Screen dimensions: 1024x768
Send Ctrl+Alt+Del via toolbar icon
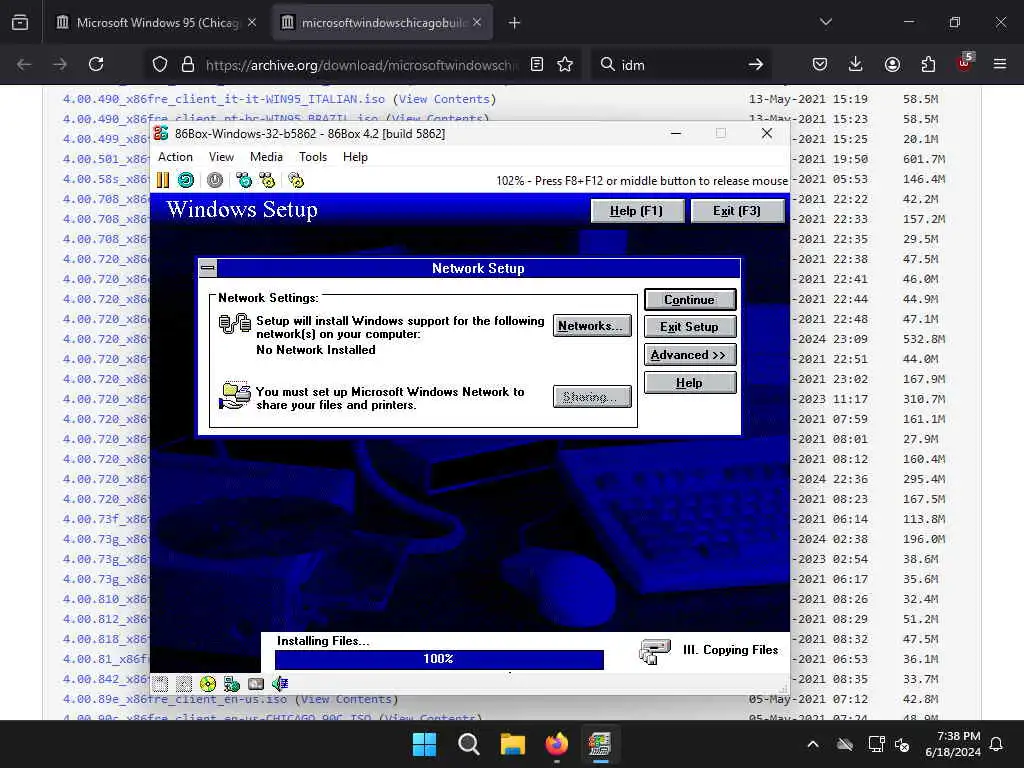[244, 180]
